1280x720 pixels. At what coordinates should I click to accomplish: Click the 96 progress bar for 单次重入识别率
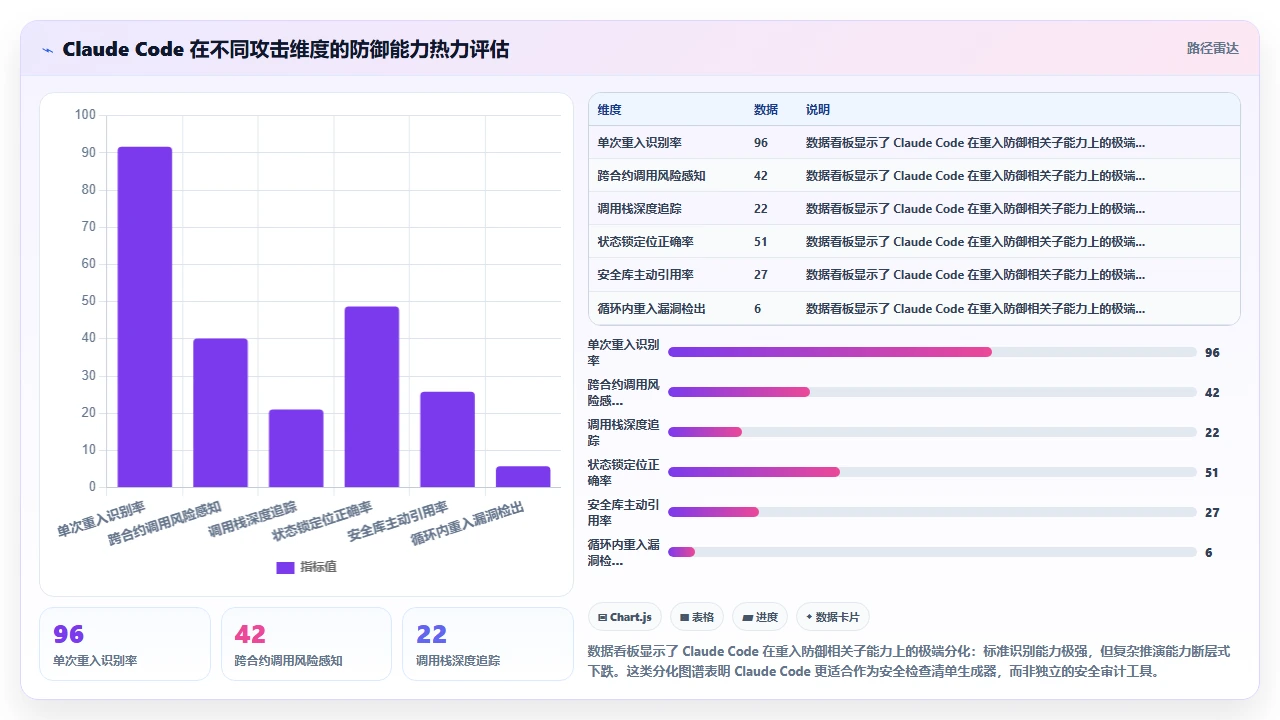pyautogui.click(x=932, y=352)
